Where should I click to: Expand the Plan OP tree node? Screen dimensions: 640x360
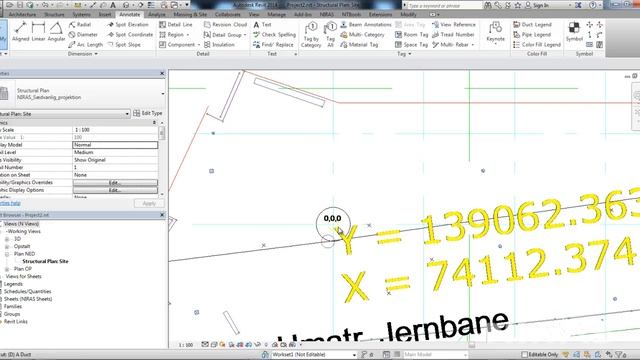[x=7, y=269]
